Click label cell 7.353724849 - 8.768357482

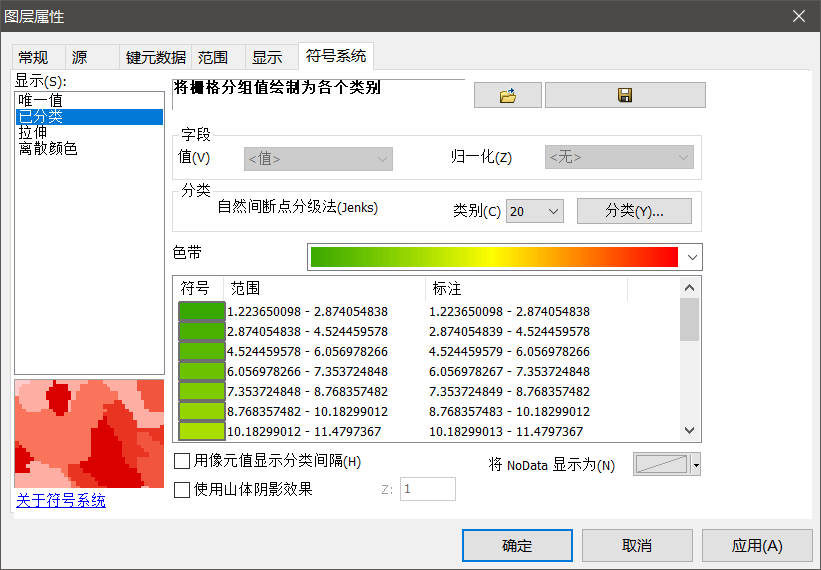click(x=509, y=392)
